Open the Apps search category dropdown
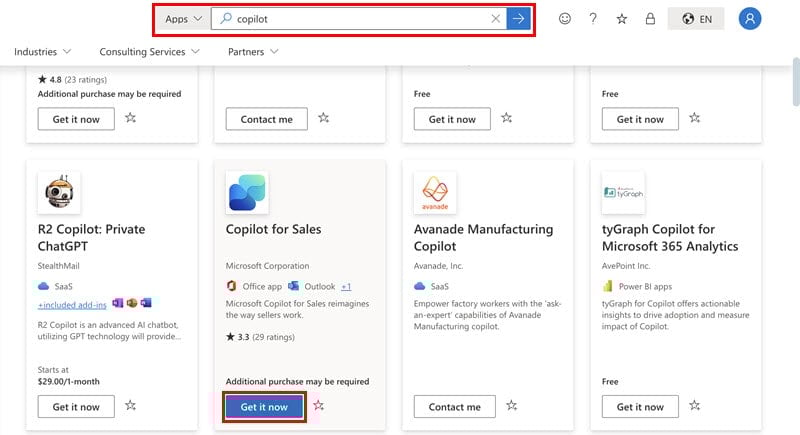This screenshot has height=435, width=800. click(x=183, y=19)
